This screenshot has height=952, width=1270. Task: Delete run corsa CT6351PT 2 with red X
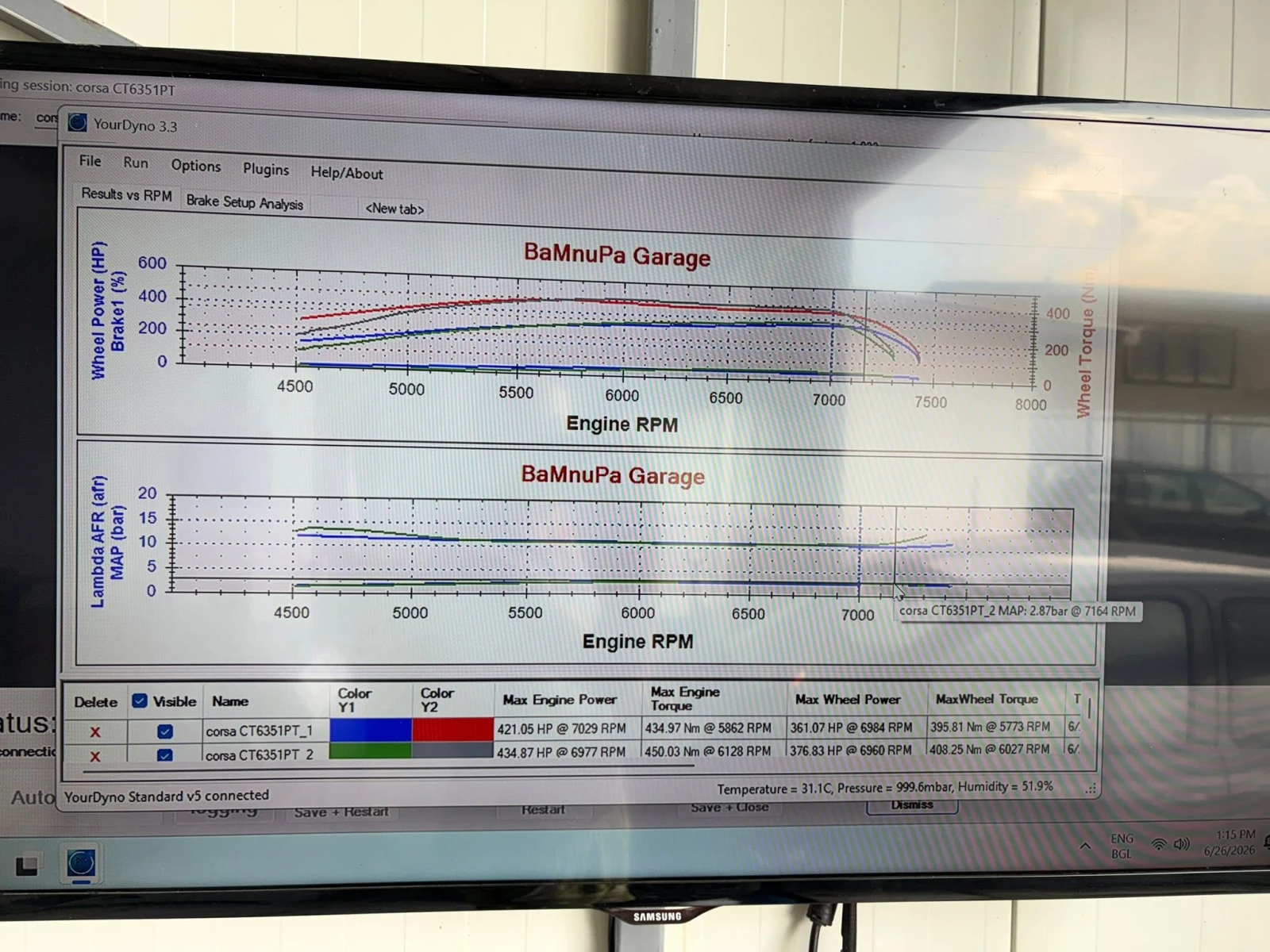pyautogui.click(x=95, y=756)
